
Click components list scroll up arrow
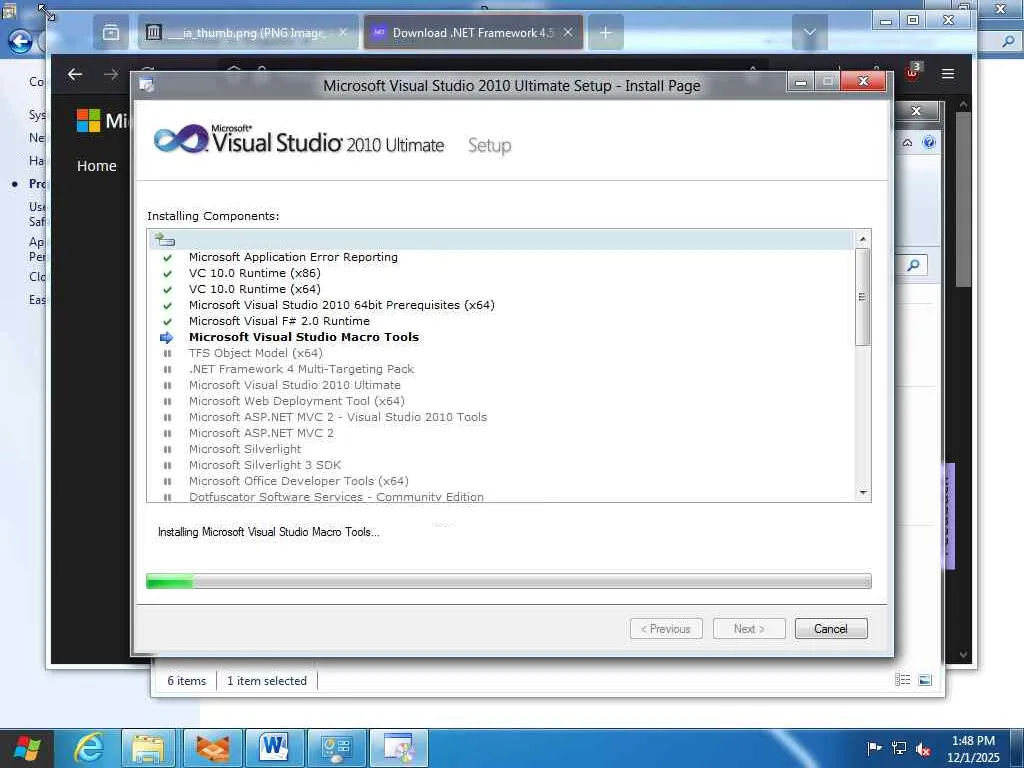[x=863, y=239]
